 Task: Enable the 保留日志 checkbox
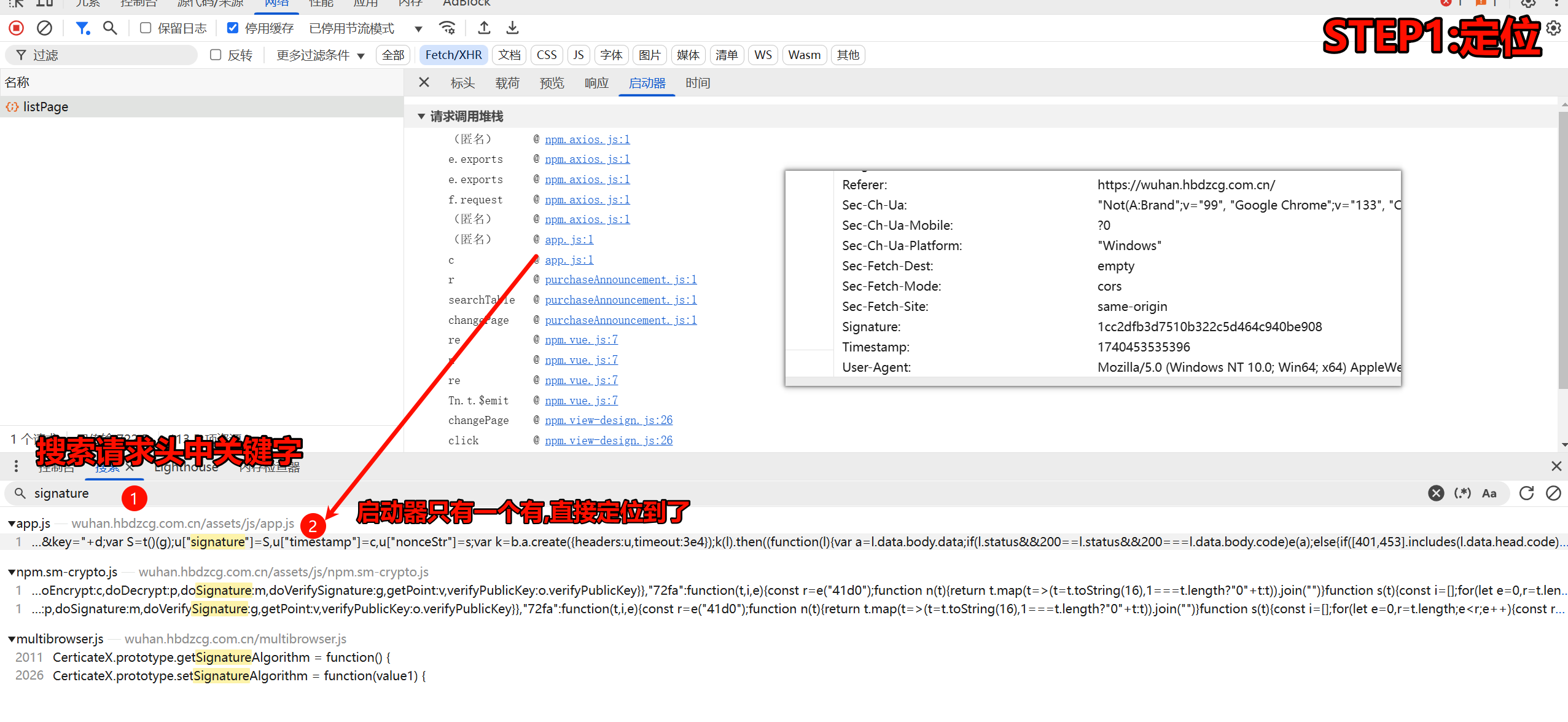146,28
